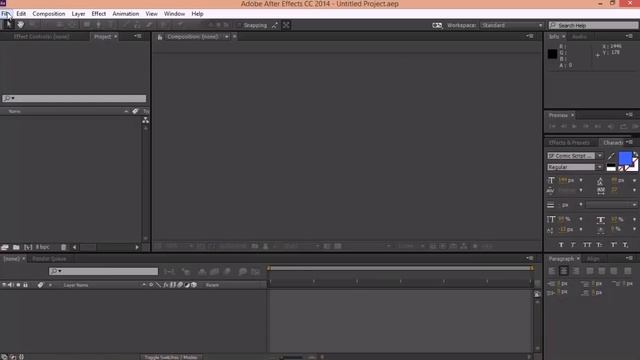
Task: Click the Layer Name column header
Action: [x=76, y=285]
